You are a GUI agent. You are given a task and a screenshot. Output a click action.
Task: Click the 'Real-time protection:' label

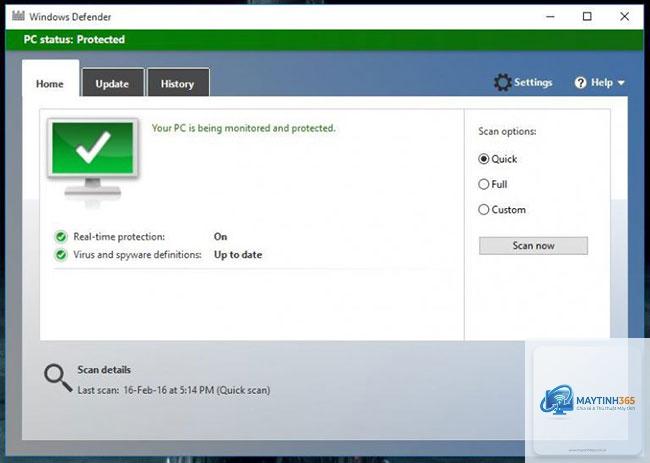point(119,237)
